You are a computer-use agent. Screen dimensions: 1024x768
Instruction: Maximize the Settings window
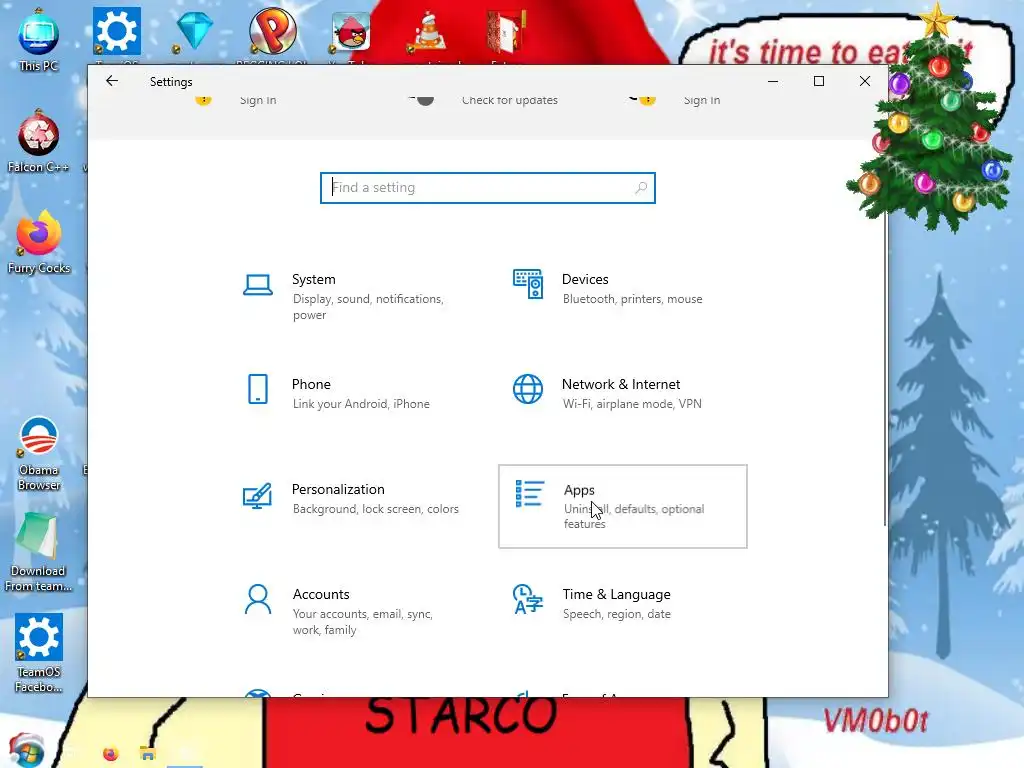[x=819, y=81]
